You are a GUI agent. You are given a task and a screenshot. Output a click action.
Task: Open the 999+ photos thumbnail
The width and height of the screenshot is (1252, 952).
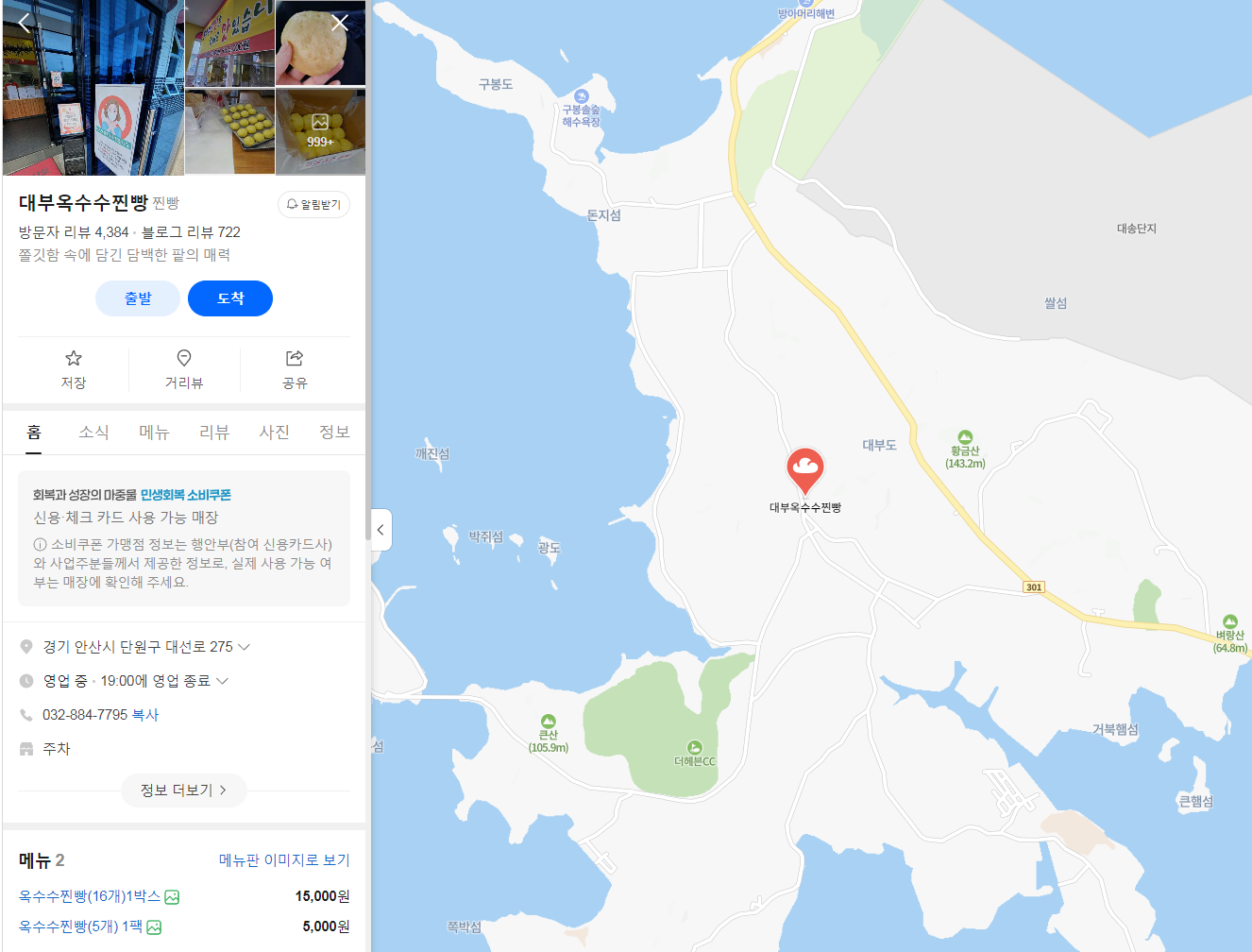[x=320, y=131]
